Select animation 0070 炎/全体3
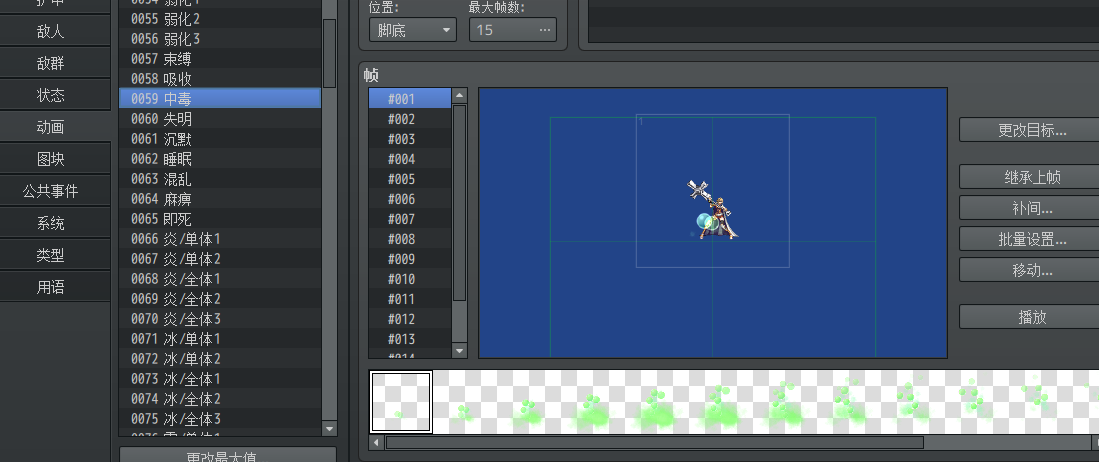Screen dimensions: 1099x462 tap(220, 319)
